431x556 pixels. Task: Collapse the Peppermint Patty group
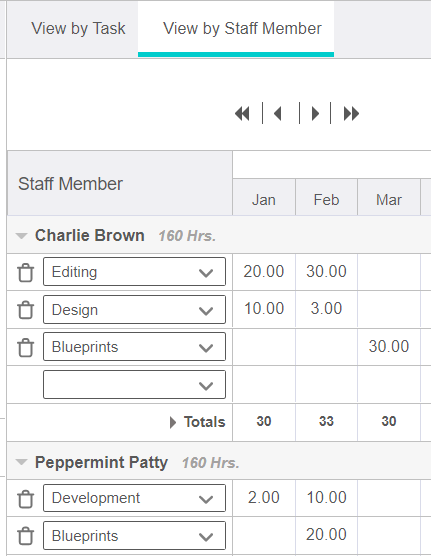pyautogui.click(x=22, y=462)
